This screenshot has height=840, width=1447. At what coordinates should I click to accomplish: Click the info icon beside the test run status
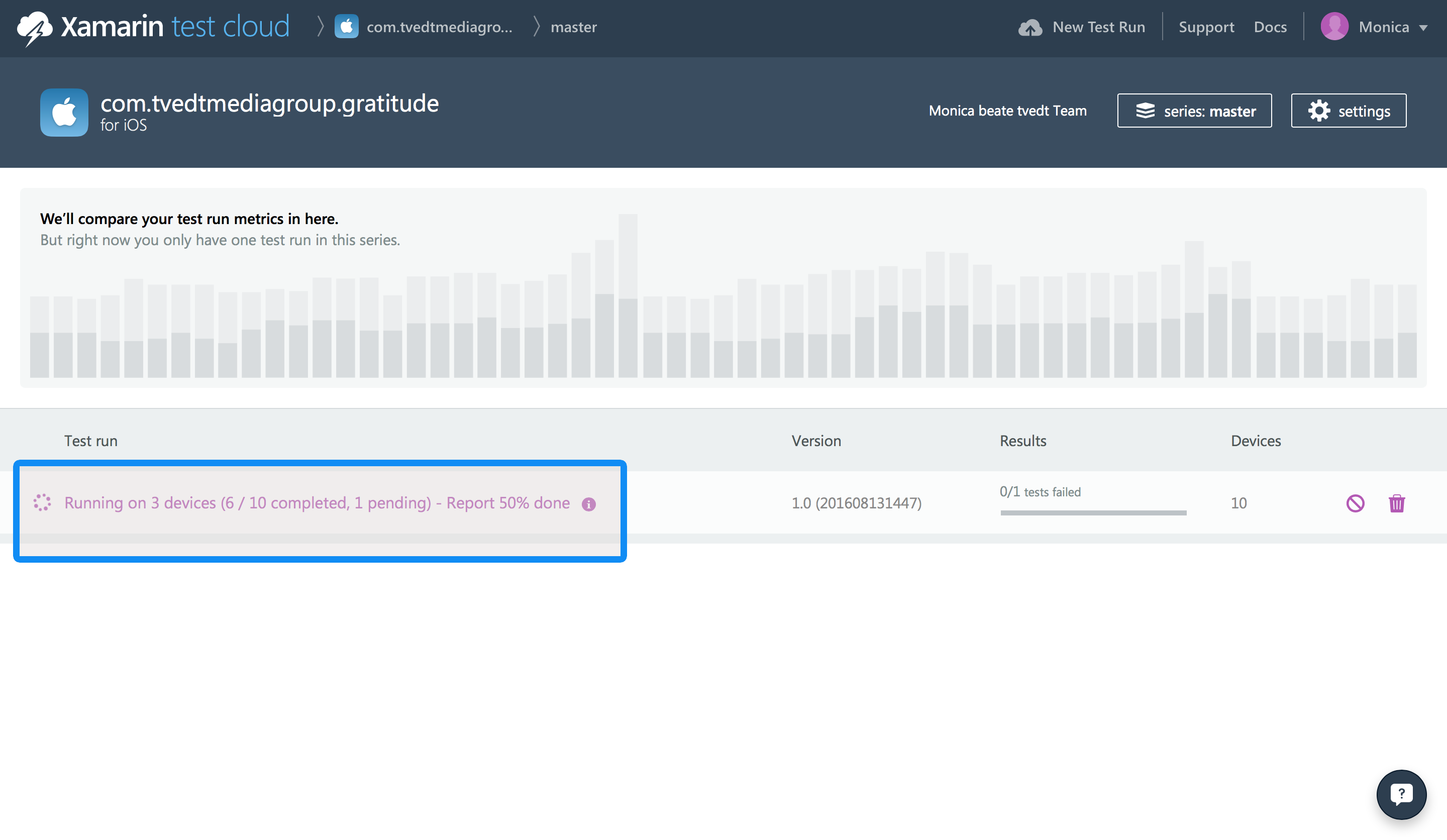tap(588, 504)
